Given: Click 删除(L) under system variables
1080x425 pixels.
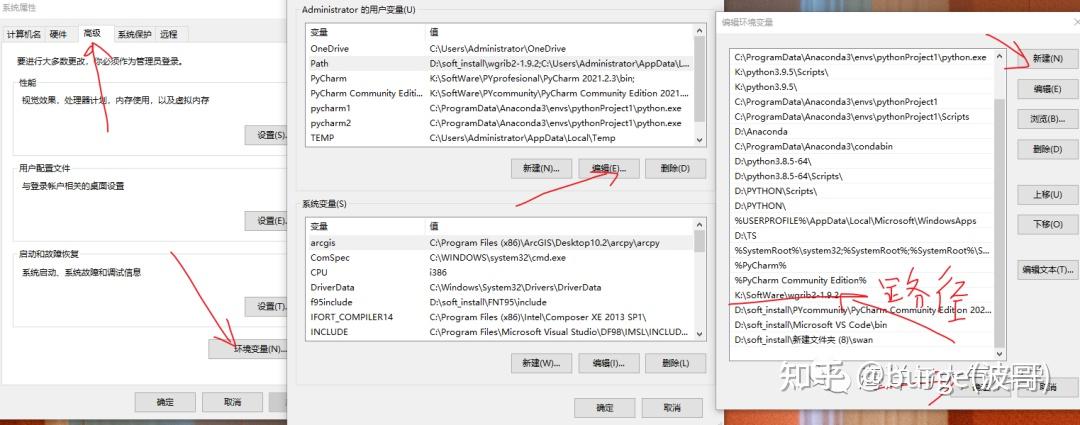Looking at the screenshot, I should tap(676, 363).
